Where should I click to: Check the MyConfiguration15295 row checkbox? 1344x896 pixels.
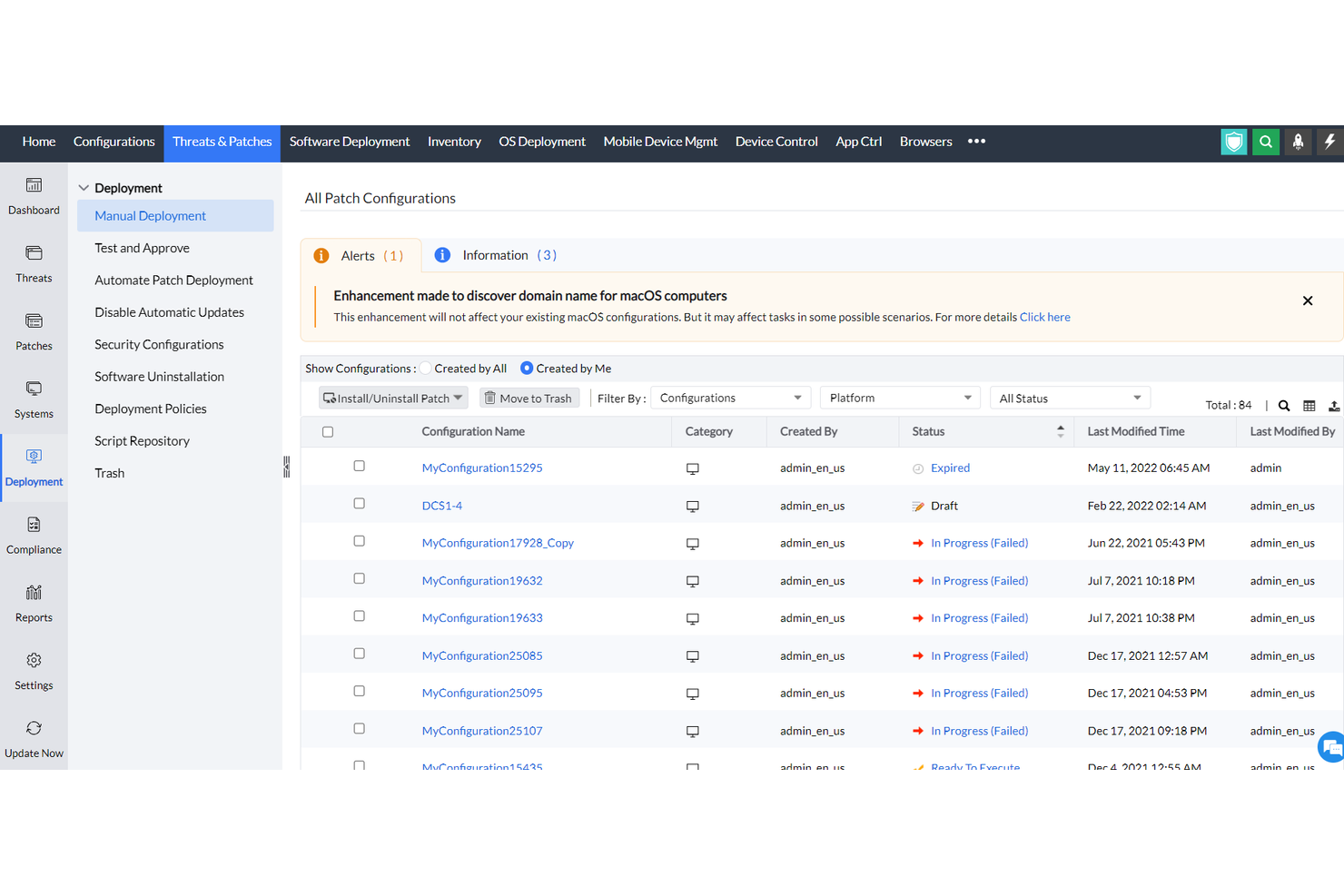[x=359, y=465]
